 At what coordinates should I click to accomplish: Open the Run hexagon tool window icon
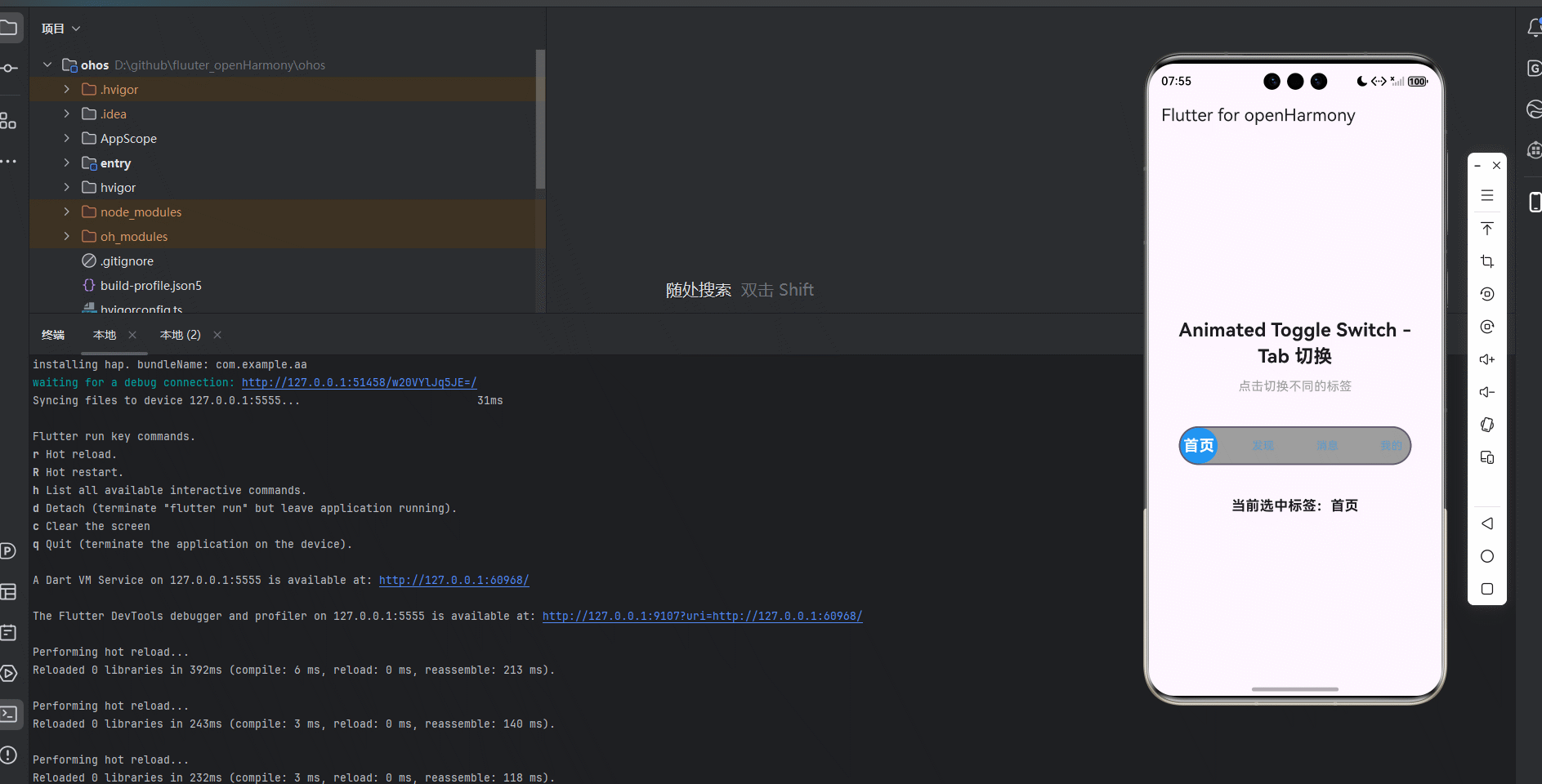pos(8,674)
